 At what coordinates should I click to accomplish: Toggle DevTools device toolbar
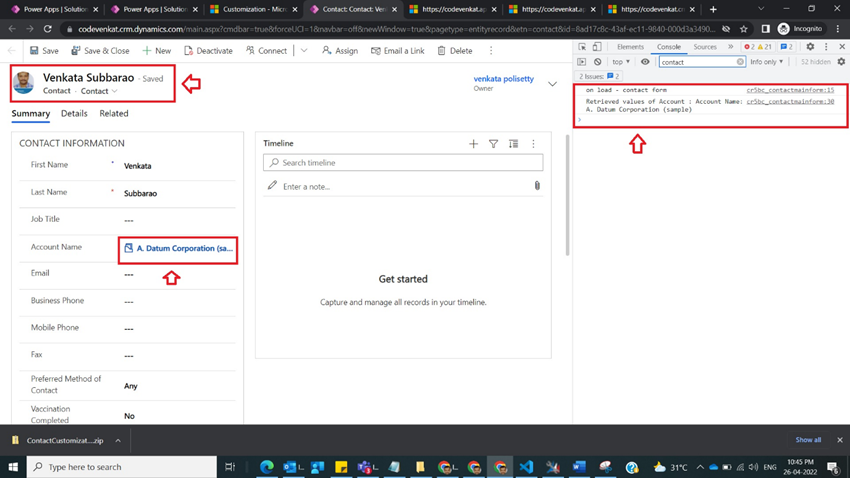(597, 47)
